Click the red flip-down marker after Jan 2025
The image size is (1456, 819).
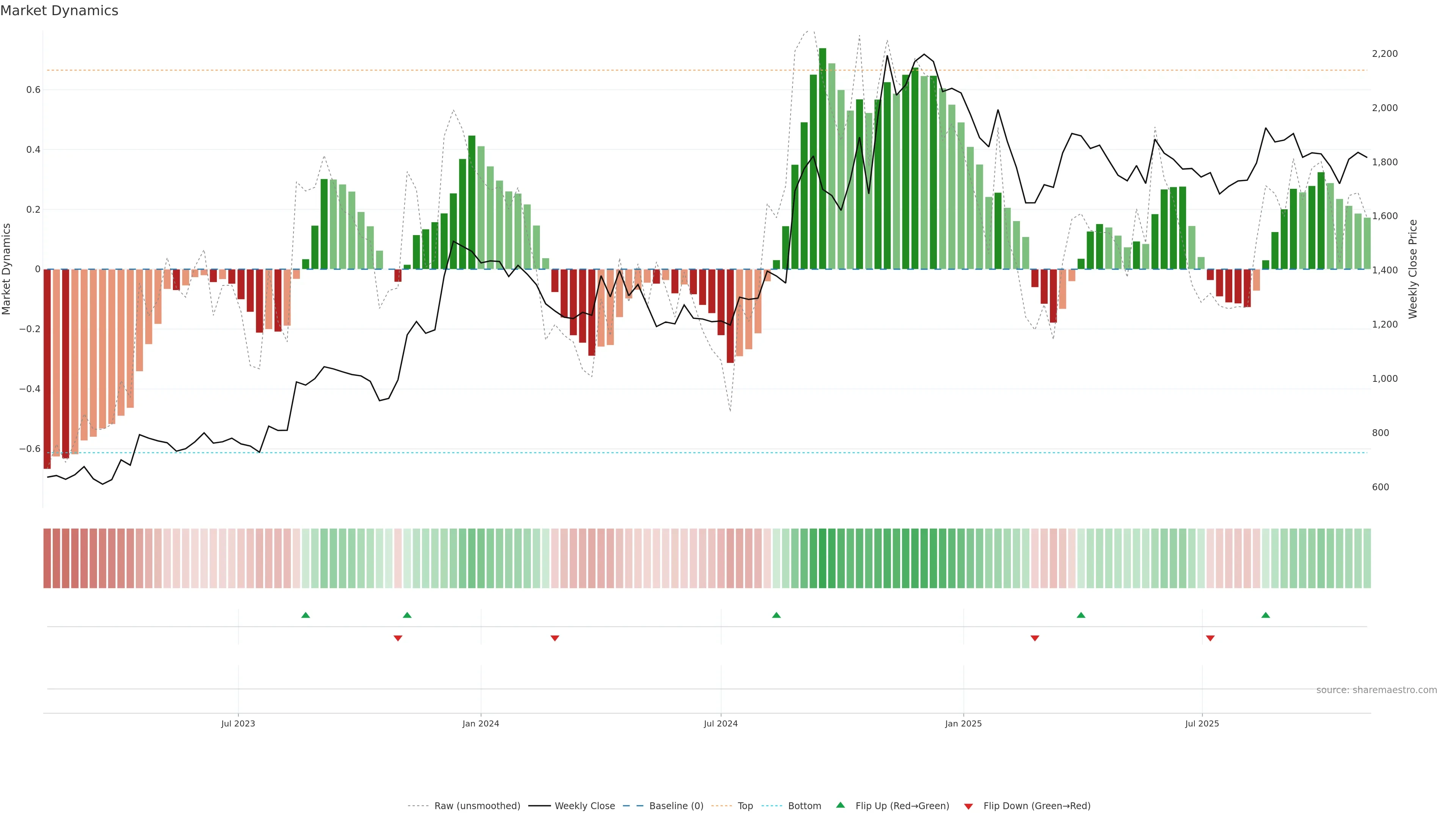pyautogui.click(x=1035, y=638)
